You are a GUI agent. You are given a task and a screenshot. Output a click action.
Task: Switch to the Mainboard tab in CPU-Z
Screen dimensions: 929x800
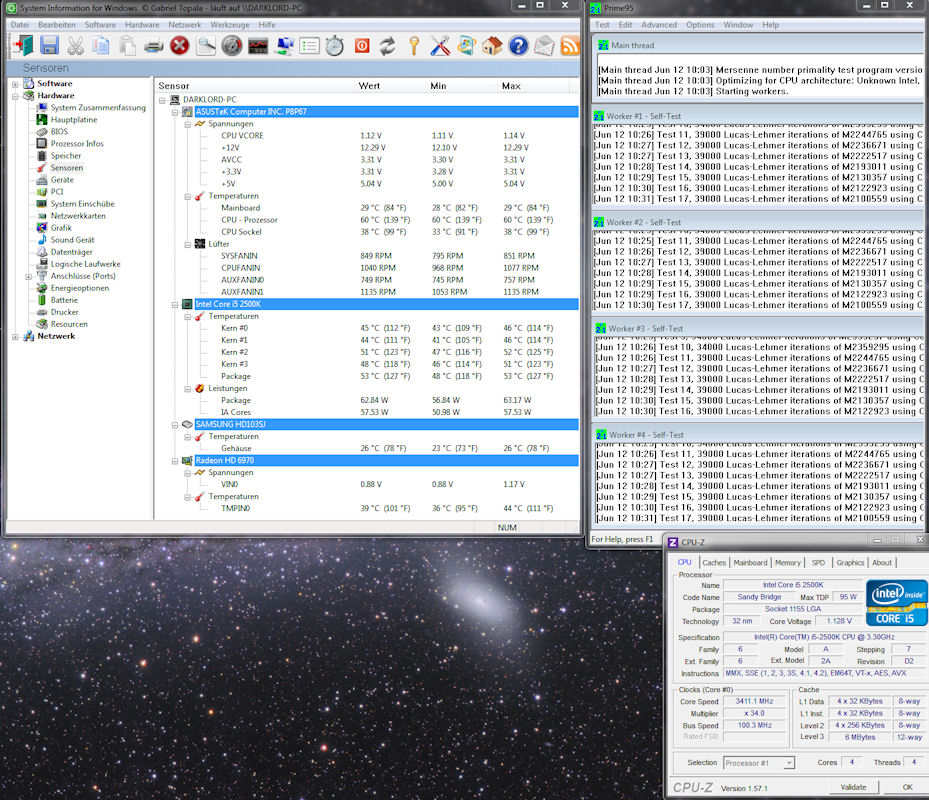pos(750,562)
